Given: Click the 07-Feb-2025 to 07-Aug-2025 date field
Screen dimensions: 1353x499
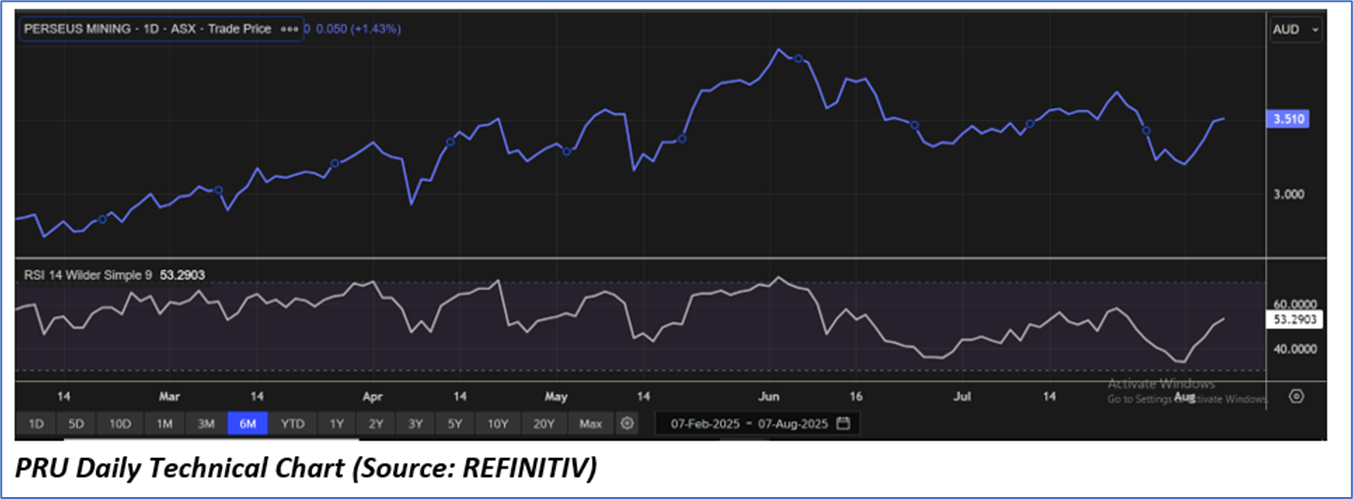Looking at the screenshot, I should (756, 424).
